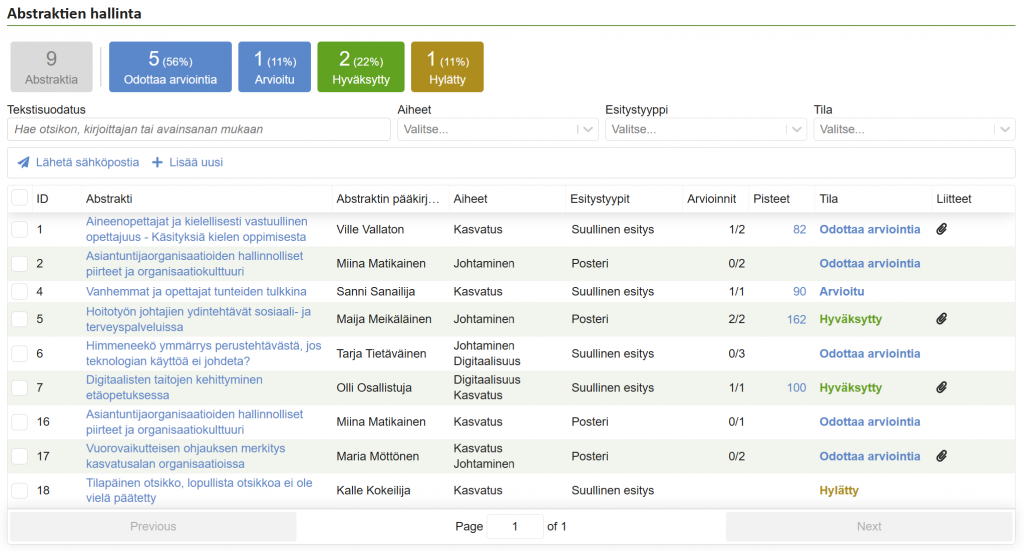
Task: Tick the select-all checkbox in table header
Action: tap(20, 199)
